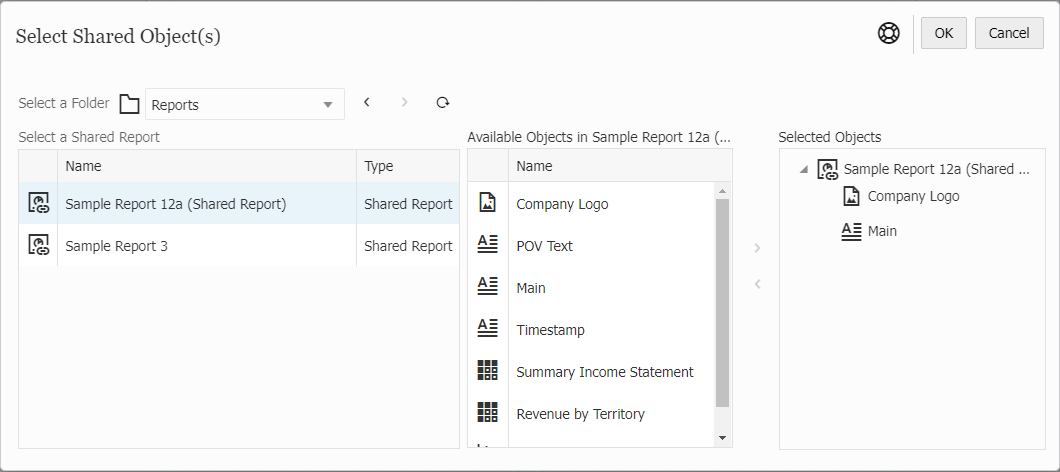
Task: Click the POV Text object icon
Action: [488, 245]
